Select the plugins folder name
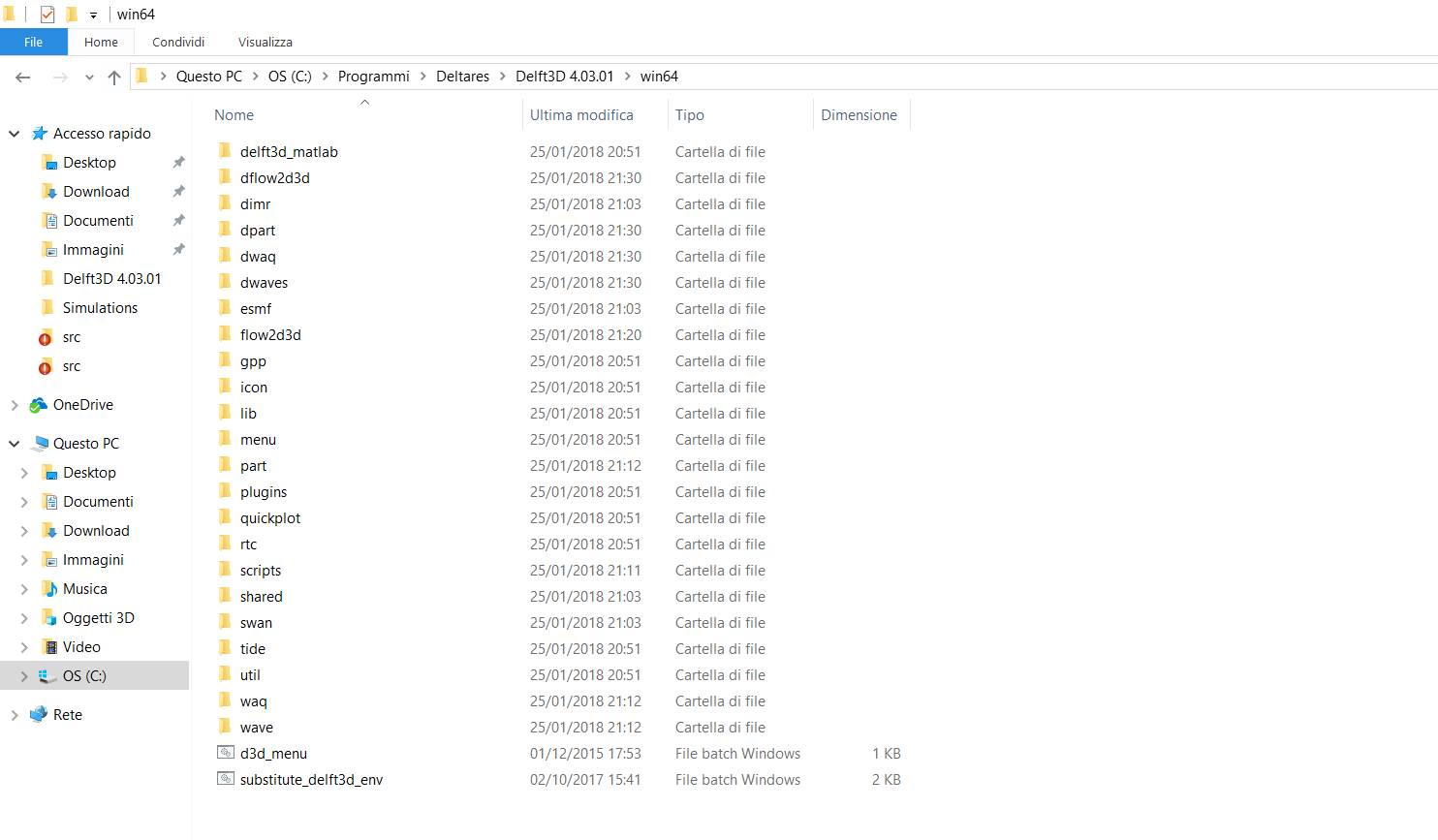1438x840 pixels. [264, 492]
